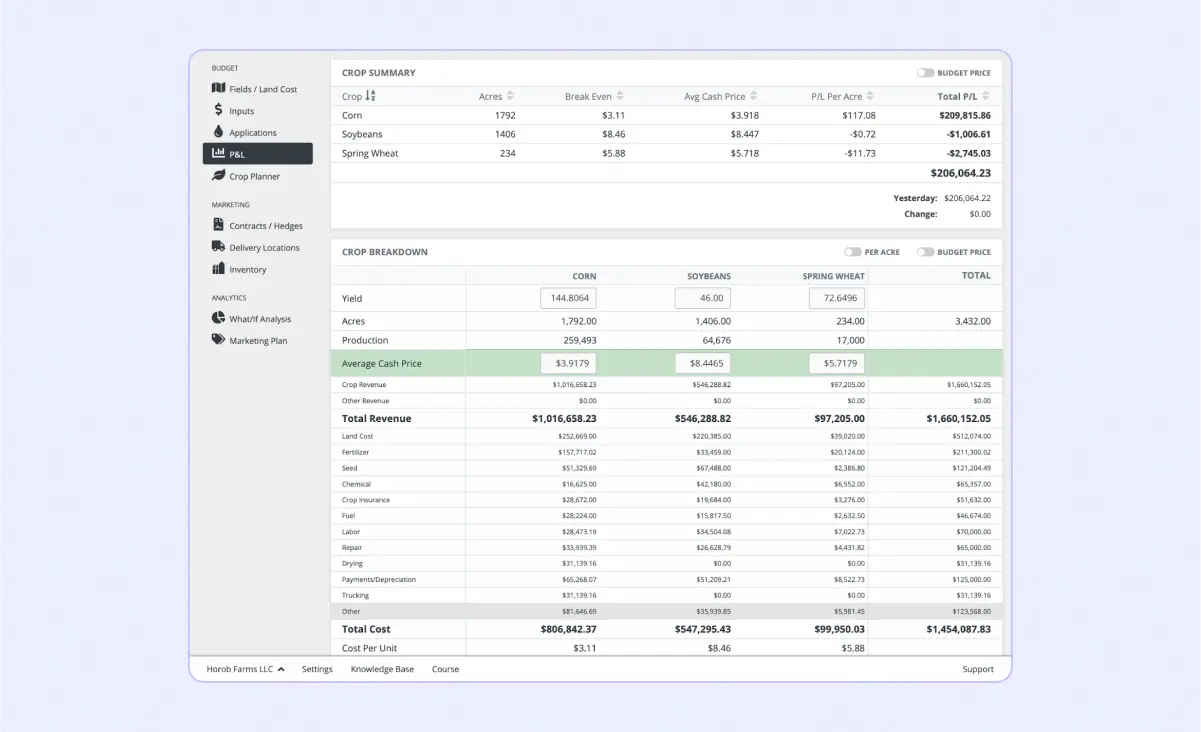Sort by Break Even arrows
This screenshot has height=732, width=1201.
pos(620,96)
